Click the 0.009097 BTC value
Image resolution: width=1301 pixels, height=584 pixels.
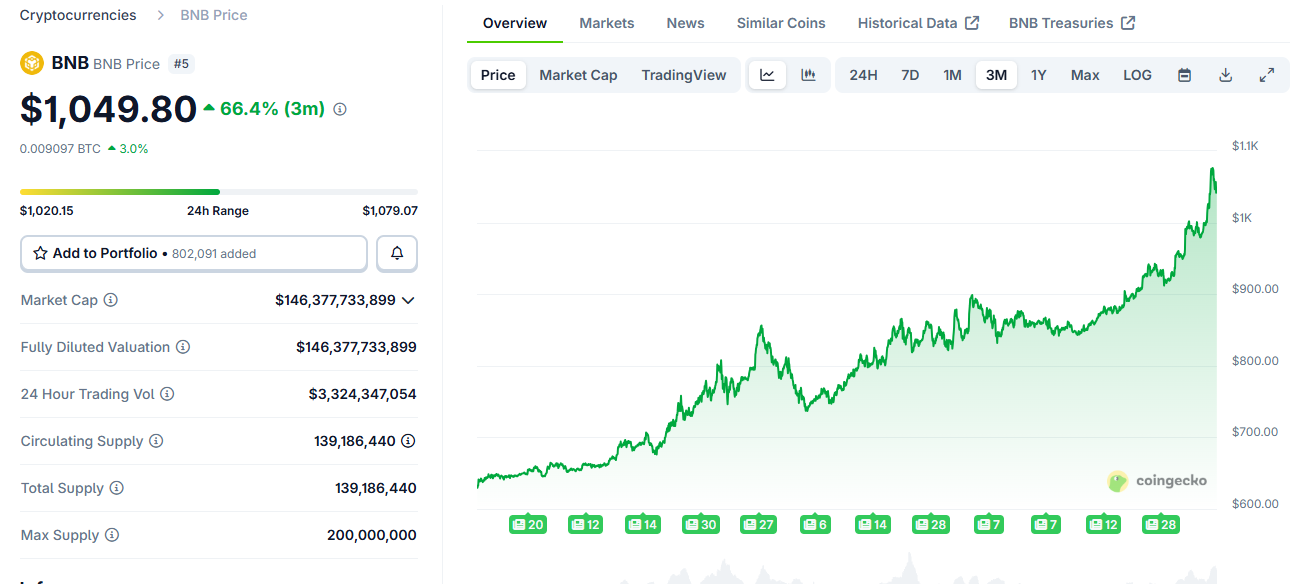(60, 149)
